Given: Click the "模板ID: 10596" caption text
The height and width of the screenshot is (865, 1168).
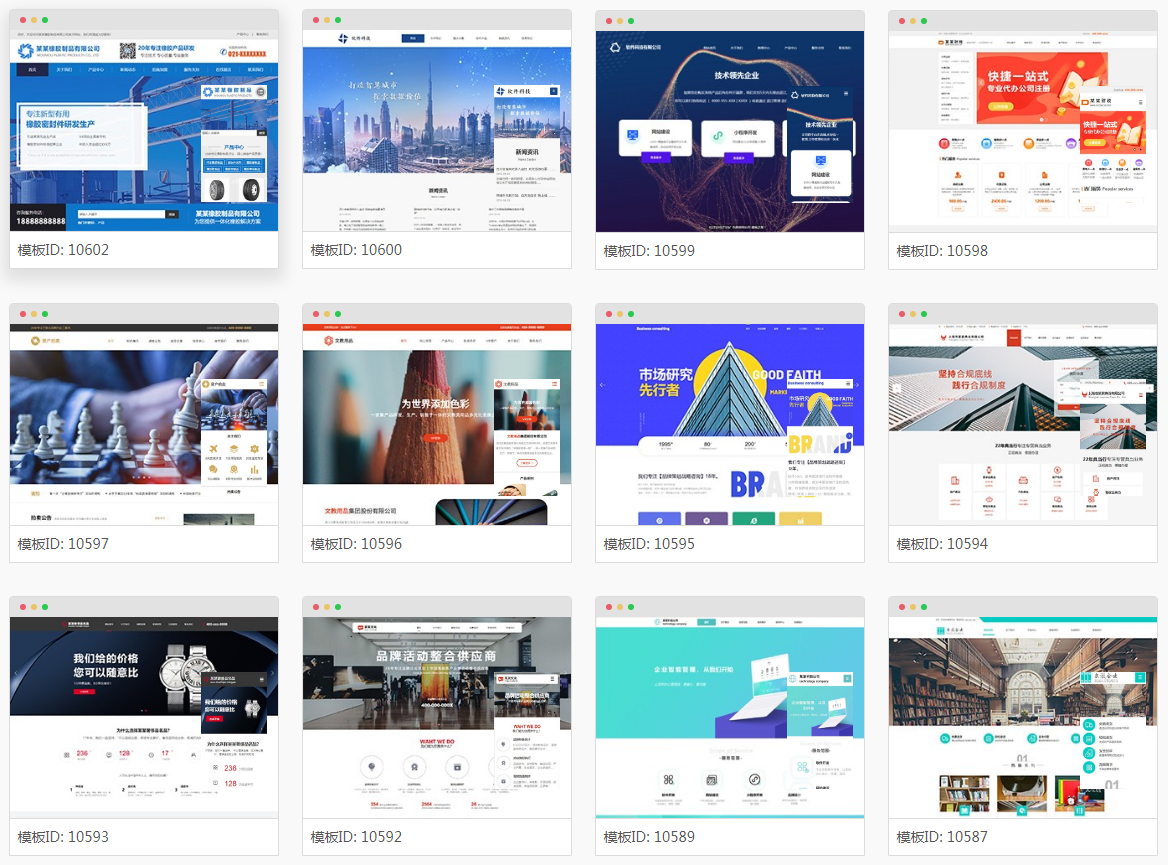Looking at the screenshot, I should [356, 544].
